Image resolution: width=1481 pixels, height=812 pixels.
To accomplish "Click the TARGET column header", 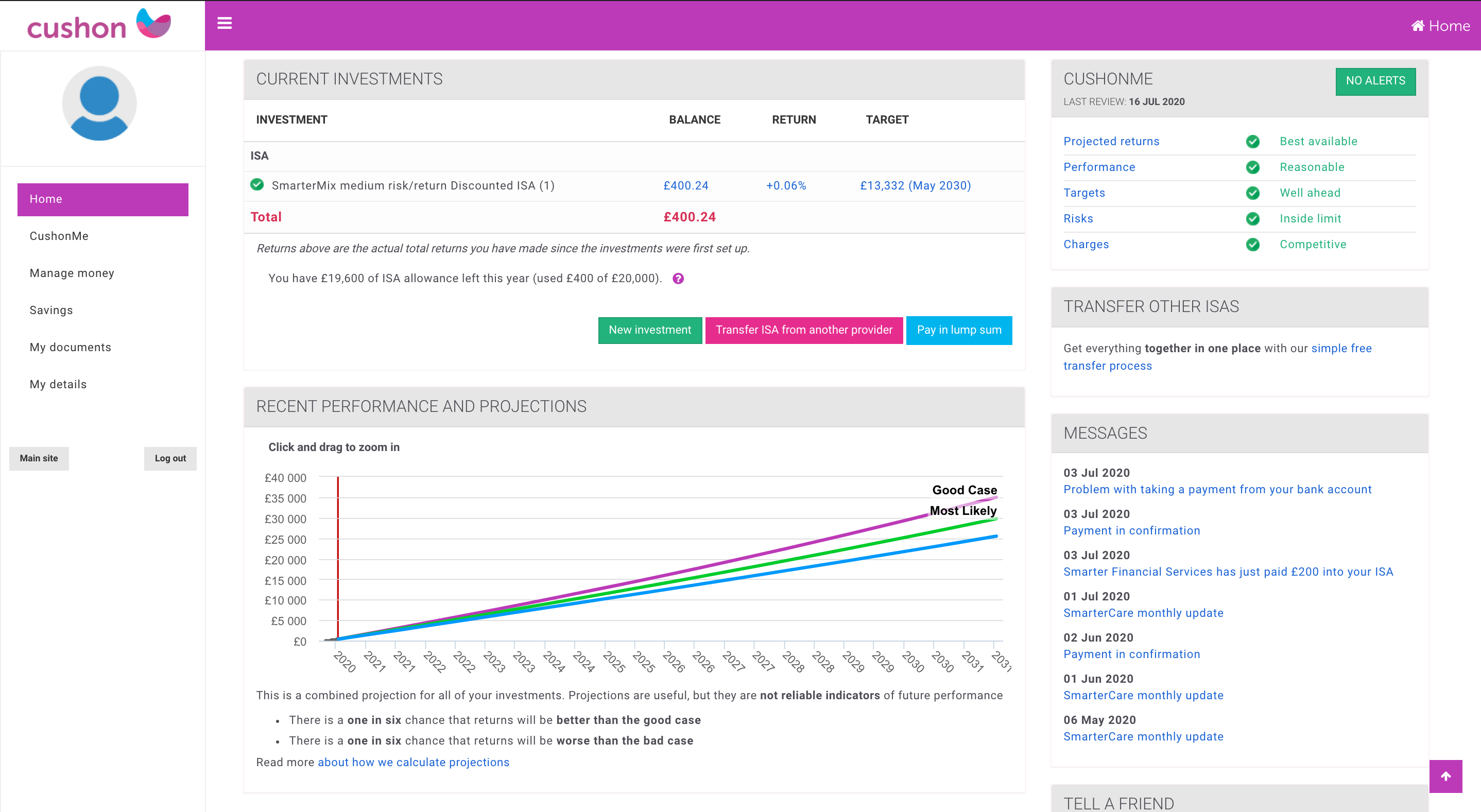I will tap(887, 119).
